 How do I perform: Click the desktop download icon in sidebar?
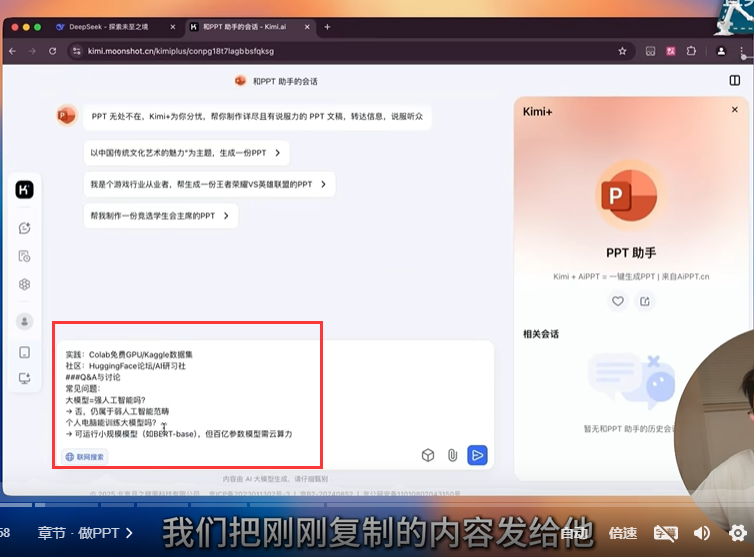point(25,378)
